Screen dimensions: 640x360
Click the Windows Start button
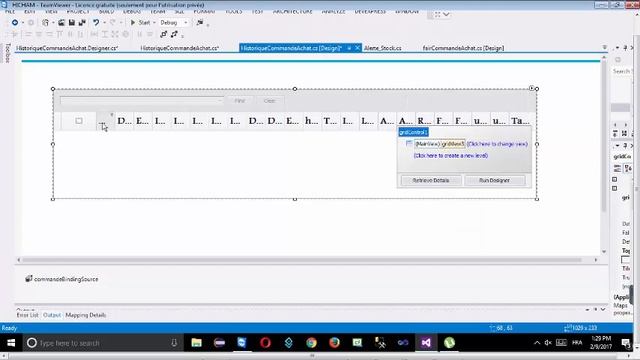pos(11,343)
